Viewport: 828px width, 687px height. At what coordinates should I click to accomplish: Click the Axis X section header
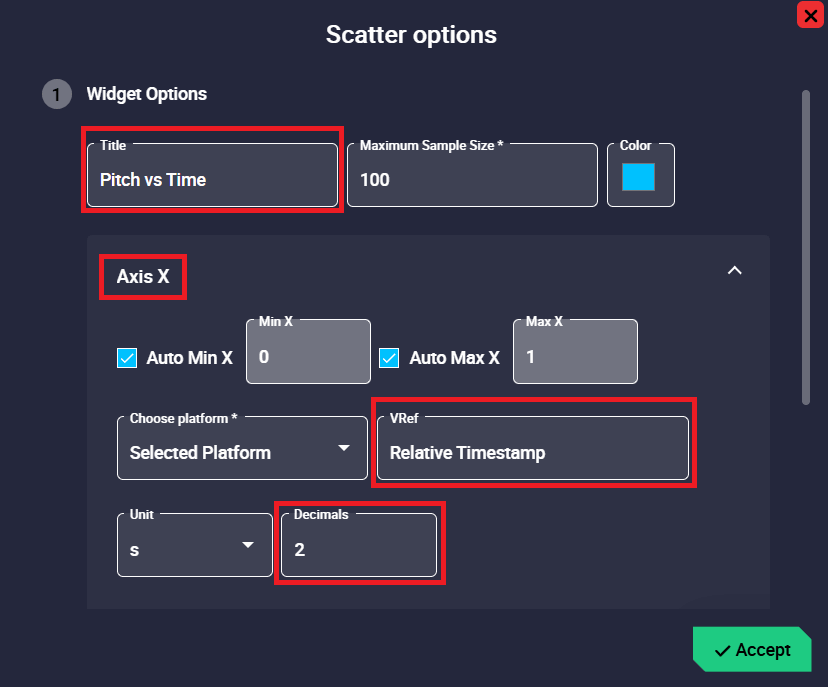pos(143,277)
